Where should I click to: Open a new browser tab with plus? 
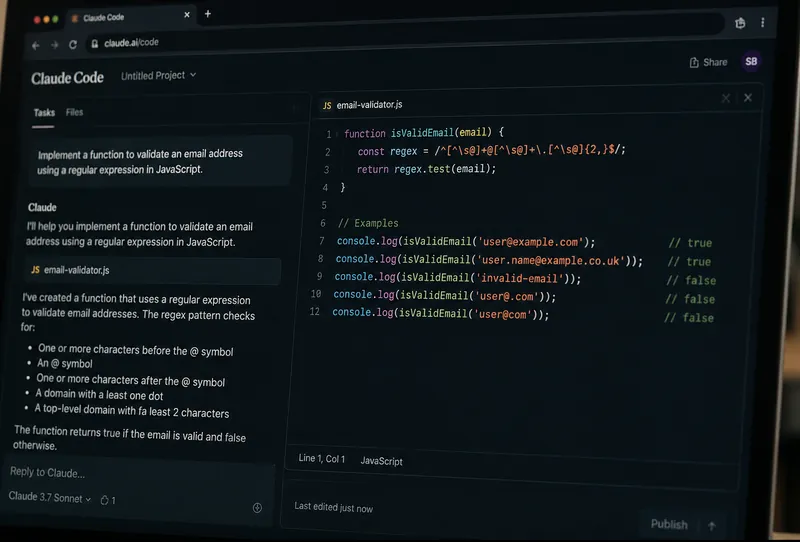coord(208,14)
